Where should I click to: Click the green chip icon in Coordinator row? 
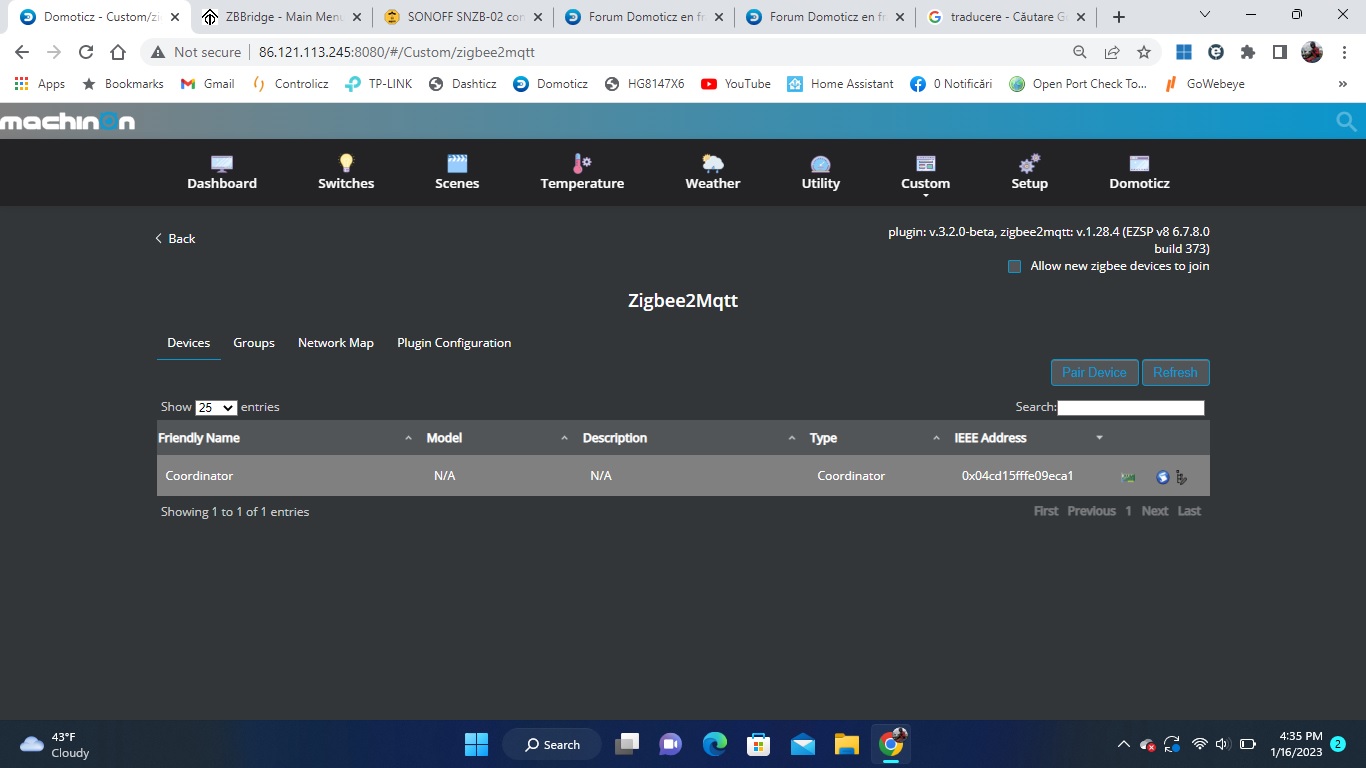tap(1128, 477)
